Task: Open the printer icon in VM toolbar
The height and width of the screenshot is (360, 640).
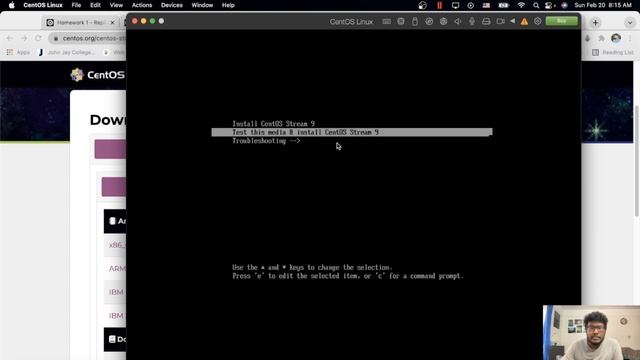Action: coord(486,21)
